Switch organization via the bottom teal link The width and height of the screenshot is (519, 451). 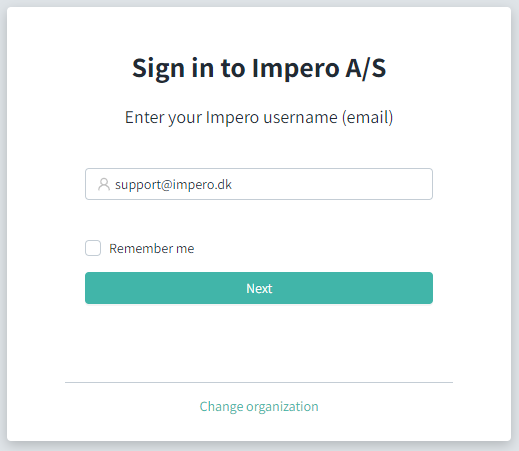[259, 407]
